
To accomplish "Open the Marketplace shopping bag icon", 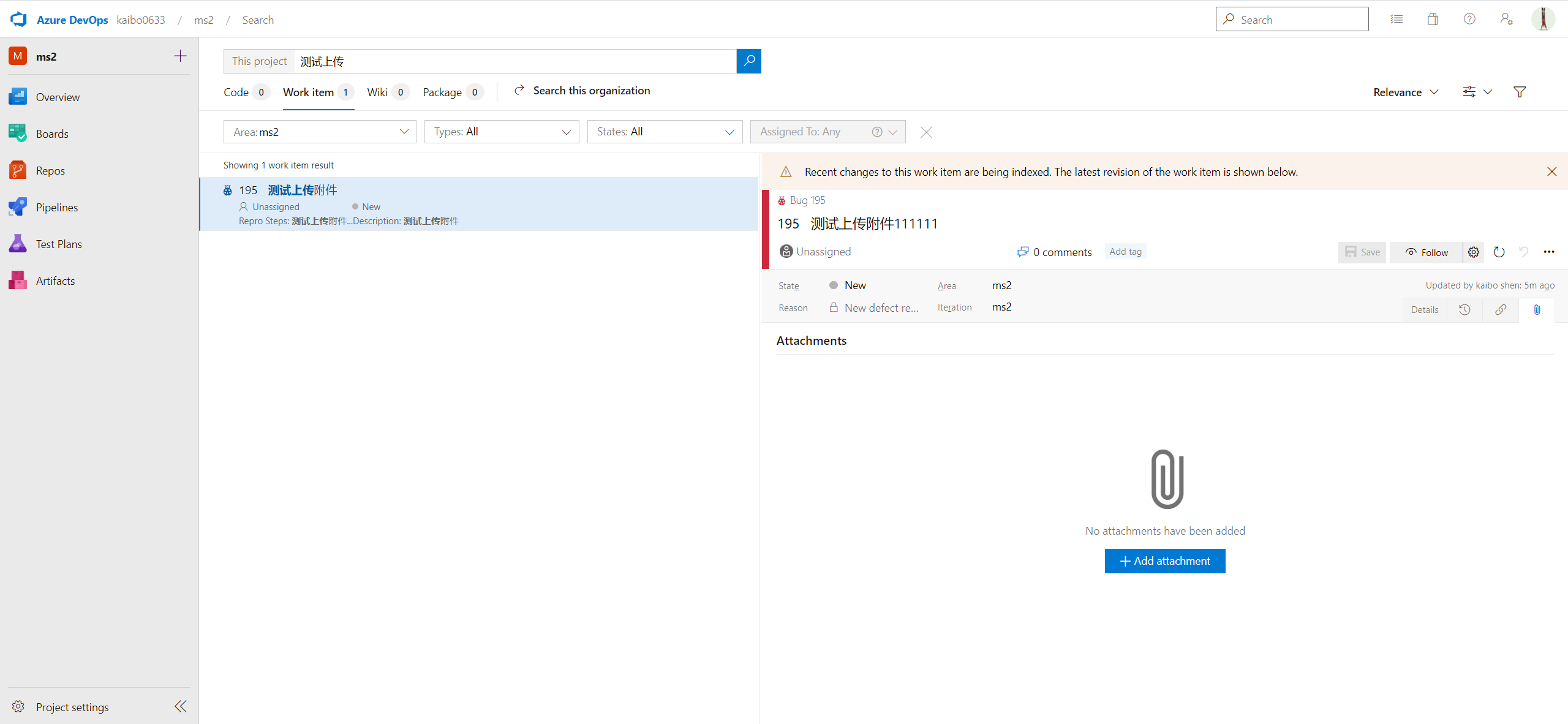I will tap(1433, 19).
